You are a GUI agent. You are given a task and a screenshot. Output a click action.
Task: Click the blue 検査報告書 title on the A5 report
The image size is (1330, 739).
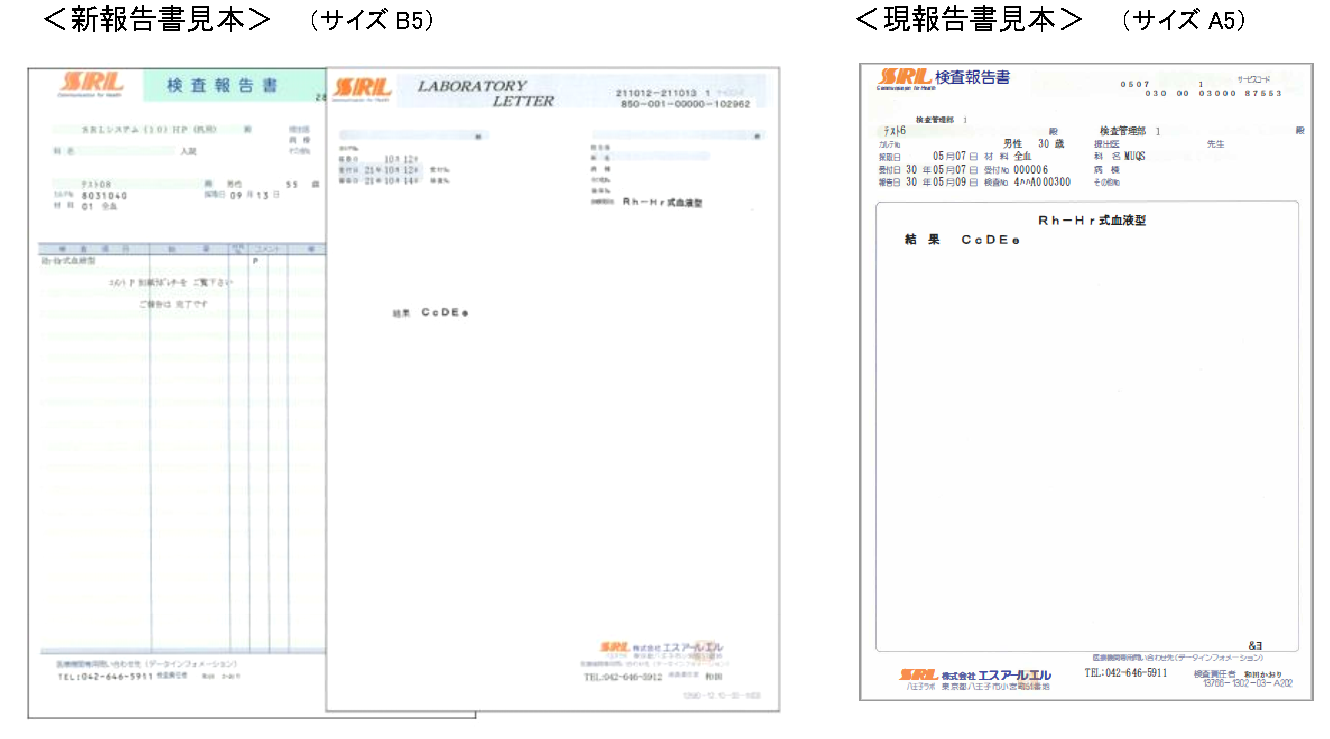972,77
